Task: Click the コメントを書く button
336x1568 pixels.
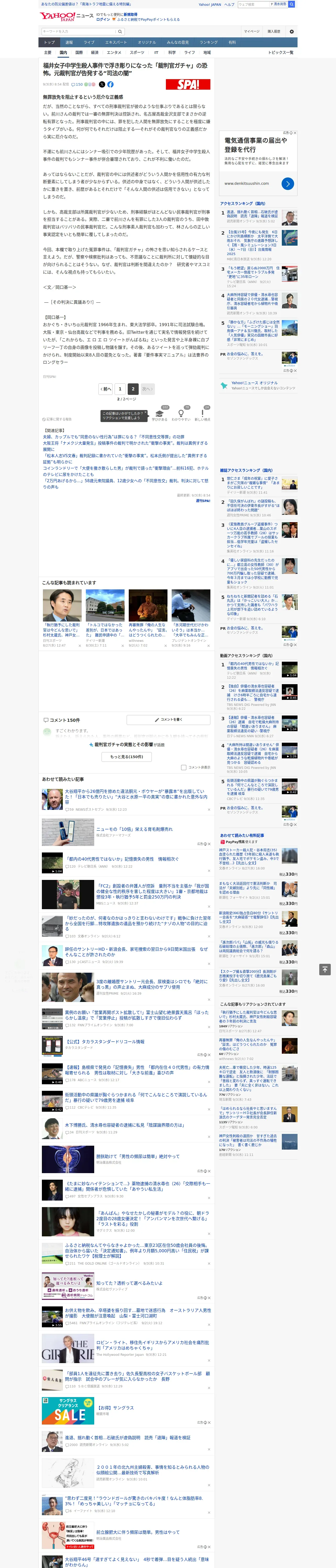Action: (x=169, y=719)
